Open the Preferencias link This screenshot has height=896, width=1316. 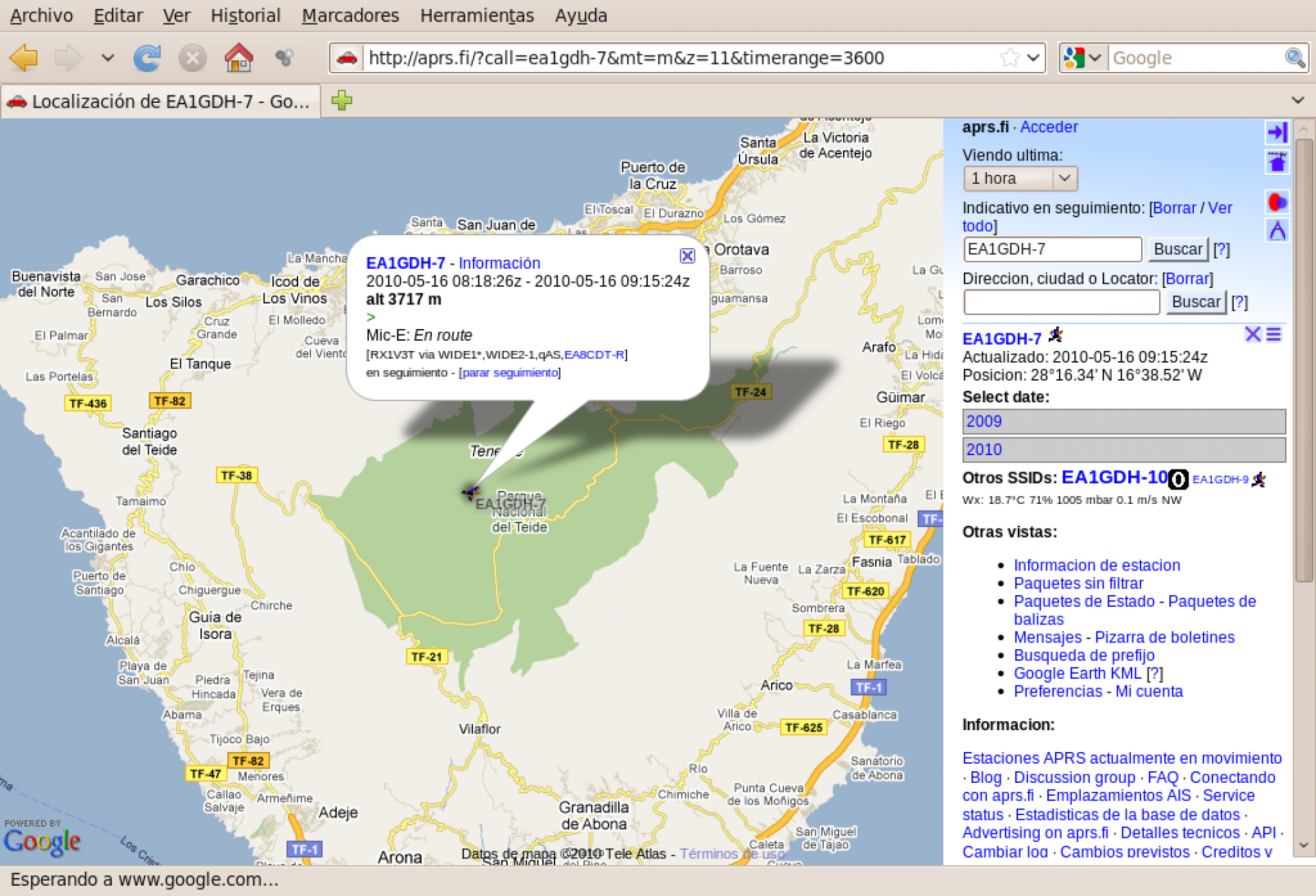point(1058,691)
